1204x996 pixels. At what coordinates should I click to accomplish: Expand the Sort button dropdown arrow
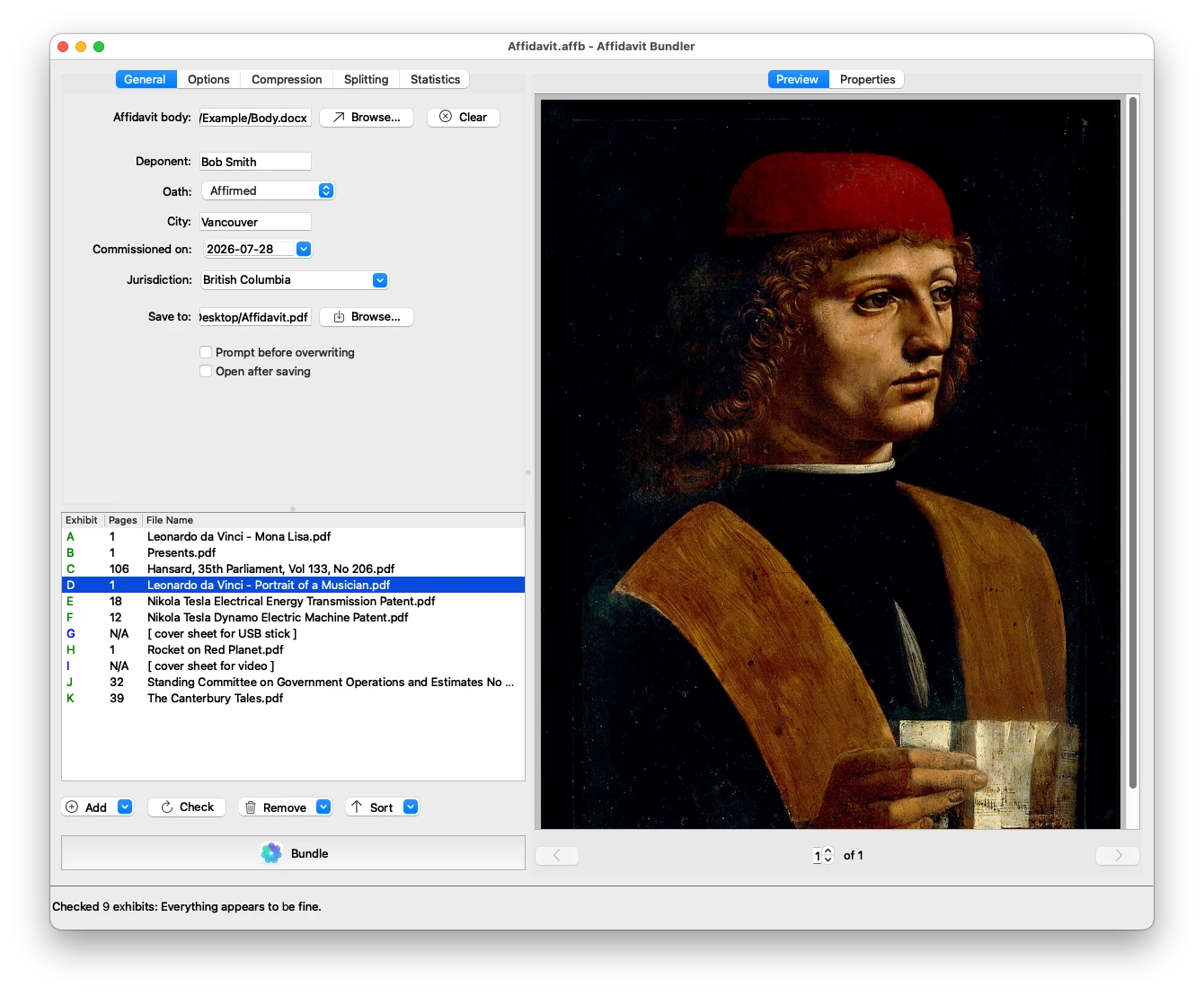(x=411, y=806)
